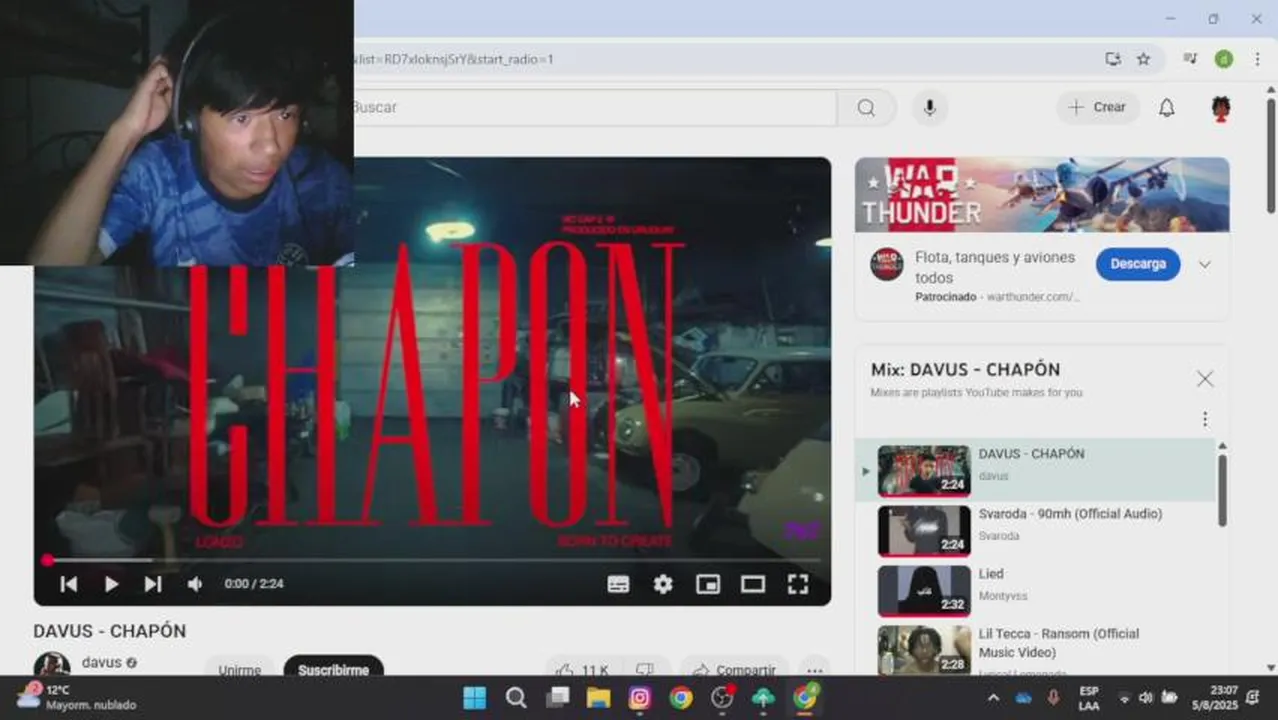The image size is (1278, 720).
Task: Dislike the video
Action: (645, 668)
